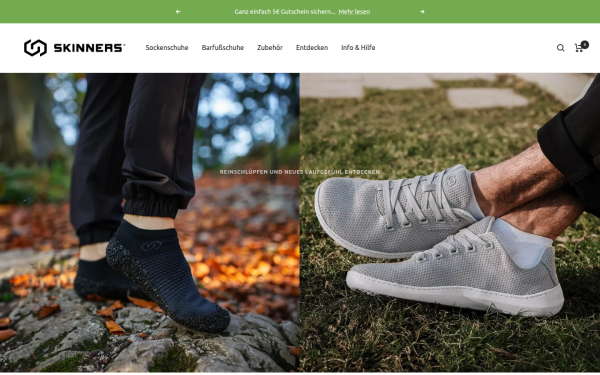Open the Sockenschuhe menu
The image size is (600, 375).
pyautogui.click(x=167, y=47)
